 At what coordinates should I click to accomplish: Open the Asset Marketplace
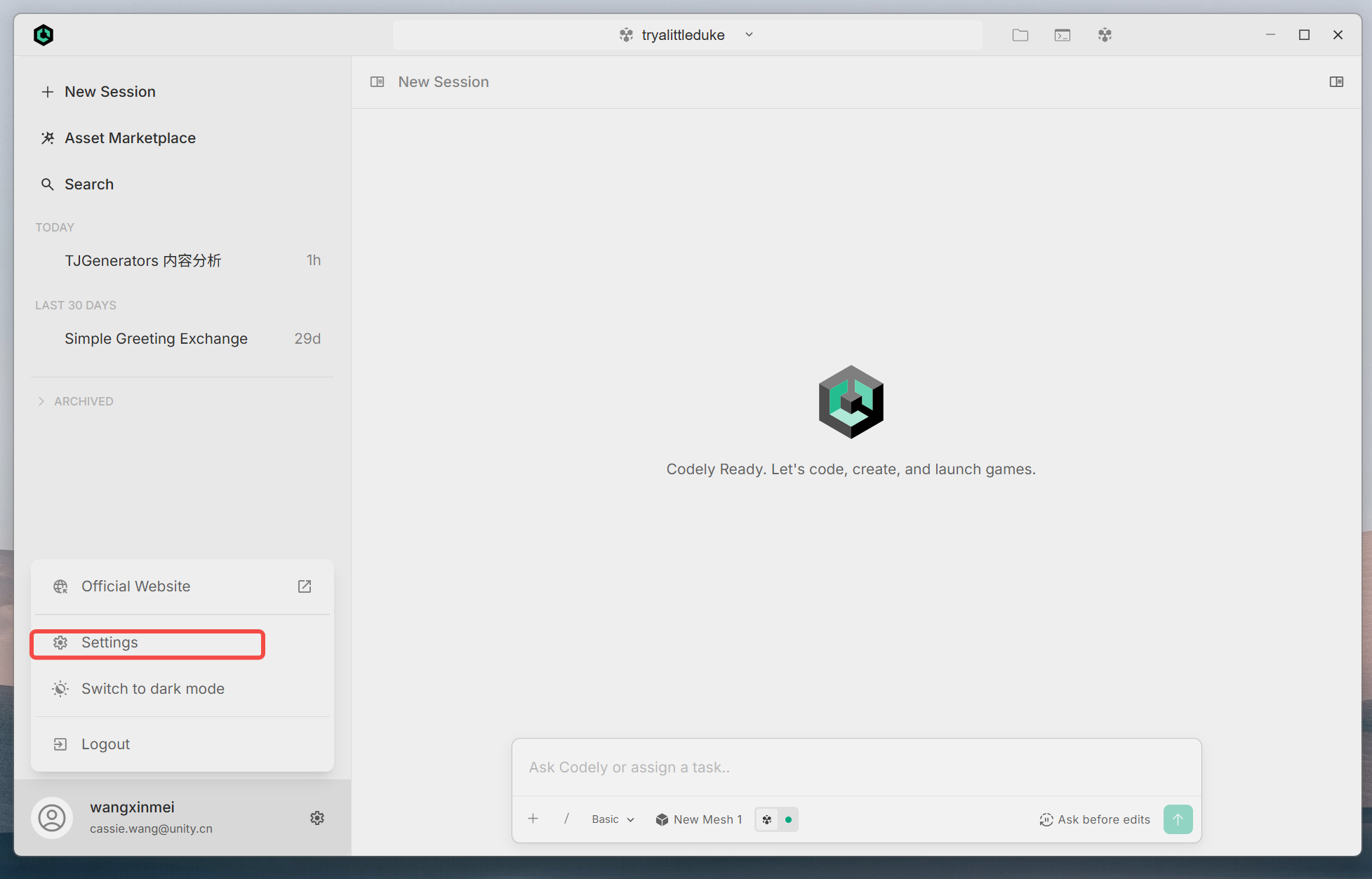pyautogui.click(x=118, y=138)
